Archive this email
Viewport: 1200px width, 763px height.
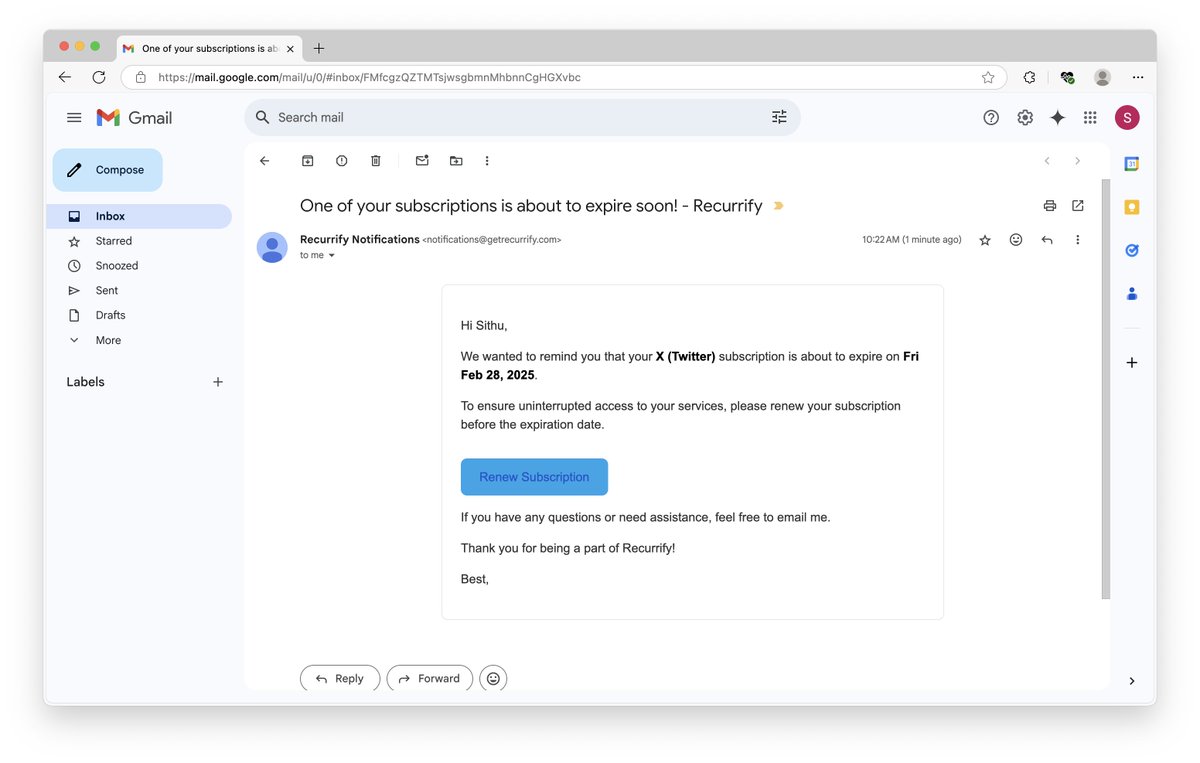pyautogui.click(x=308, y=161)
